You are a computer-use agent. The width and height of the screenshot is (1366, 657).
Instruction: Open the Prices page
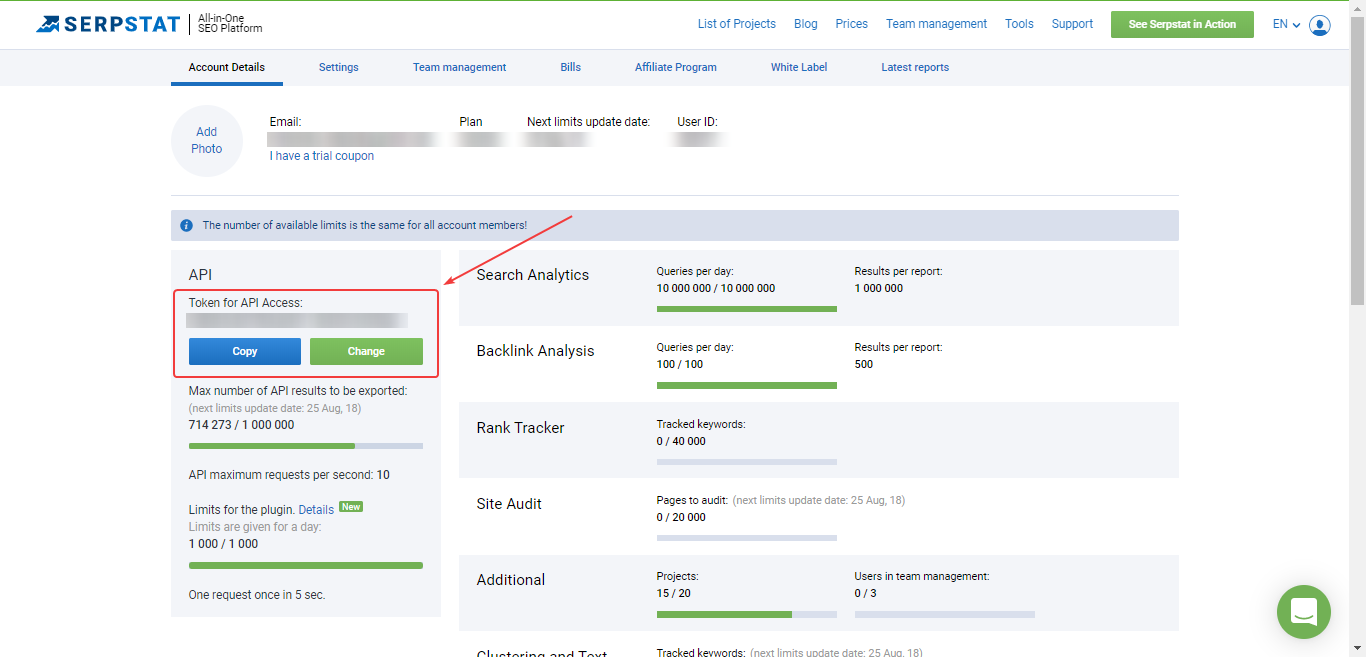852,24
